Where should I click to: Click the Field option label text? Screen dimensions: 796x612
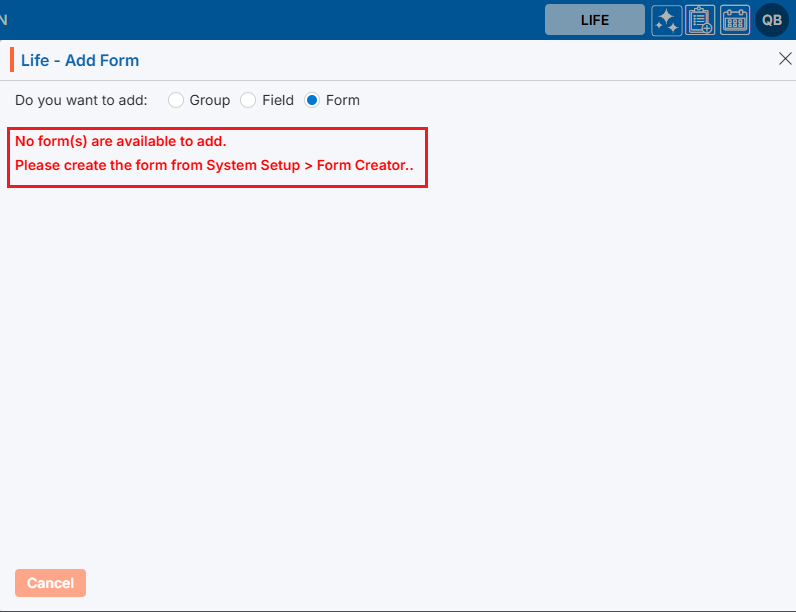278,100
